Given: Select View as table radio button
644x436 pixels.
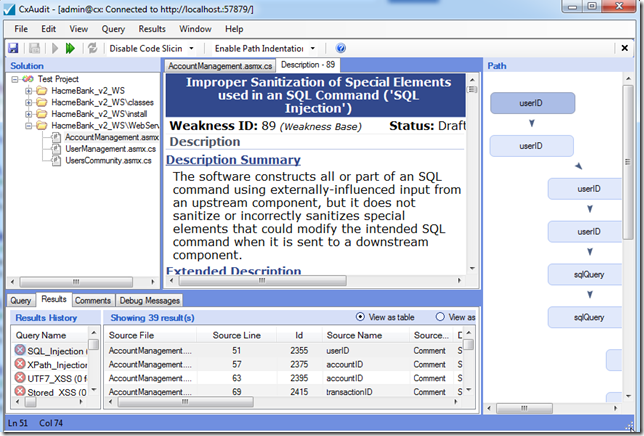Looking at the screenshot, I should pos(360,317).
